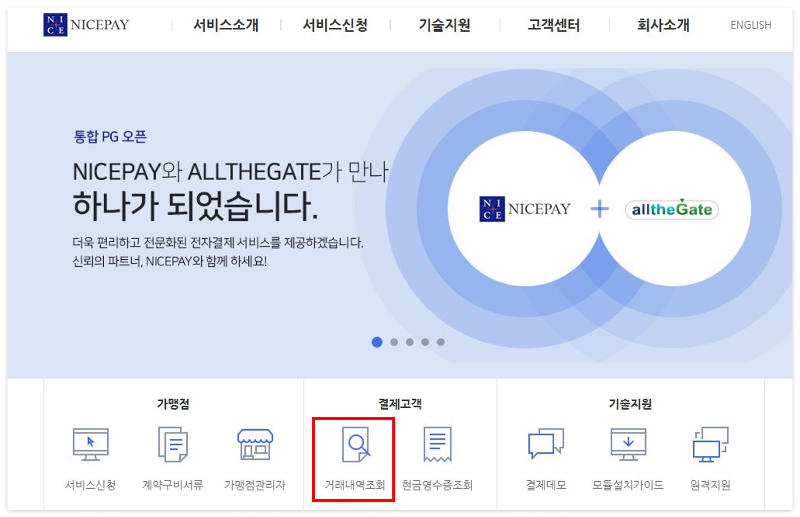Open the 고객센터 menu
The height and width of the screenshot is (517, 800).
pyautogui.click(x=554, y=24)
